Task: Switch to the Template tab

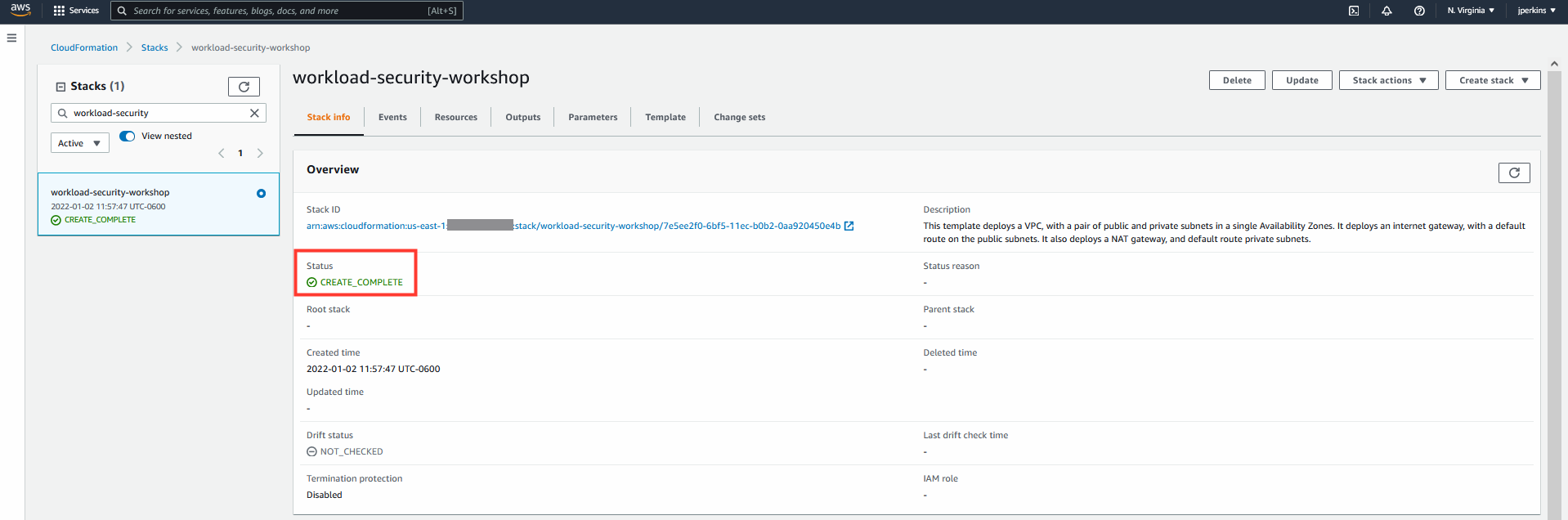Action: (665, 118)
